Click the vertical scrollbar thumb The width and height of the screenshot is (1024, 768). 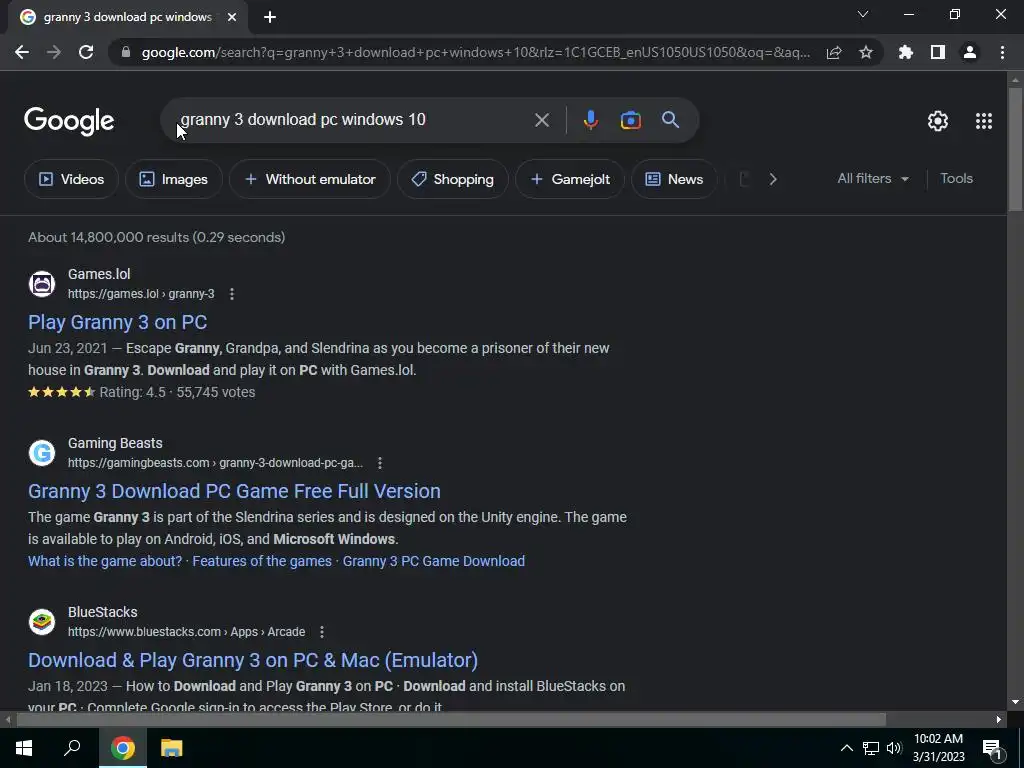[x=1015, y=148]
